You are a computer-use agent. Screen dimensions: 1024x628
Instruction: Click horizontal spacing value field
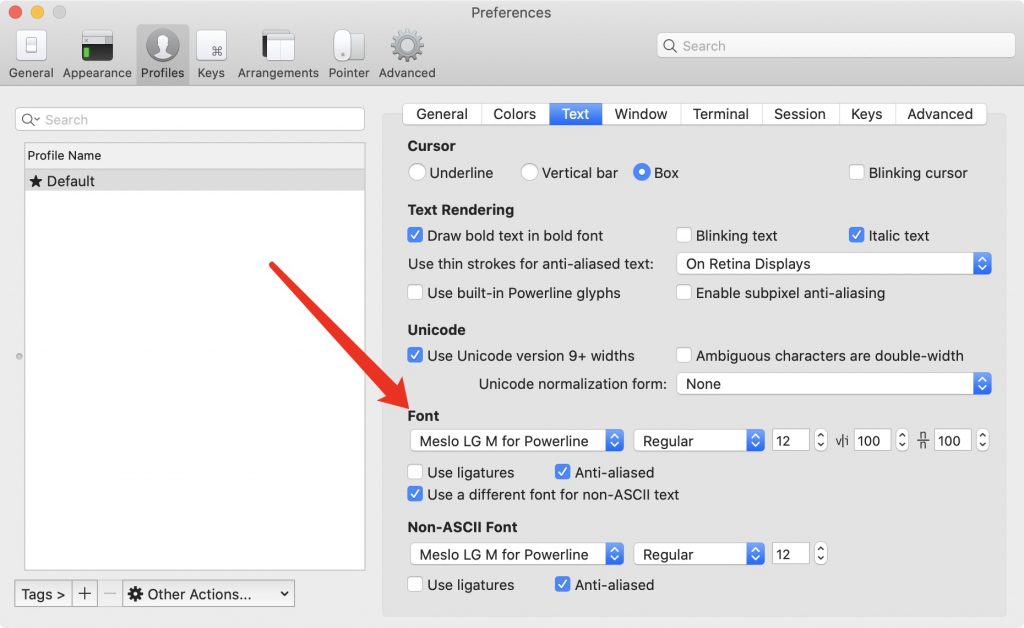[x=872, y=441]
